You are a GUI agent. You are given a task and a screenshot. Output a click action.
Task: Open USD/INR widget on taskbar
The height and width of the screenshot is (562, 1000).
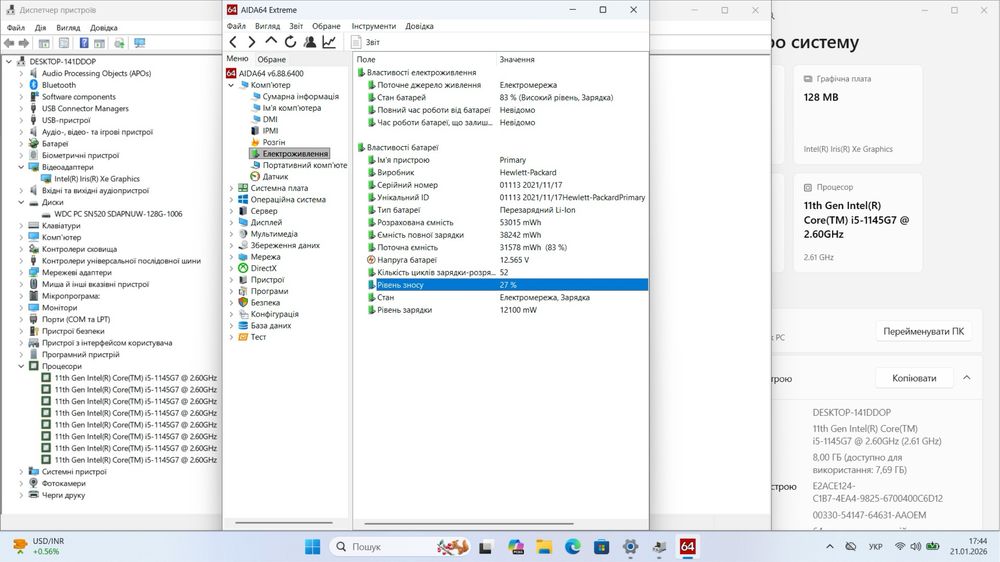40,546
